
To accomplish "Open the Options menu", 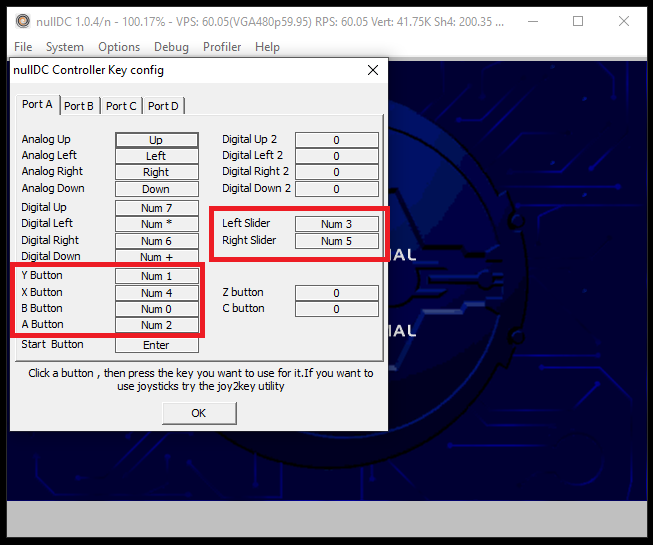I will (x=119, y=47).
